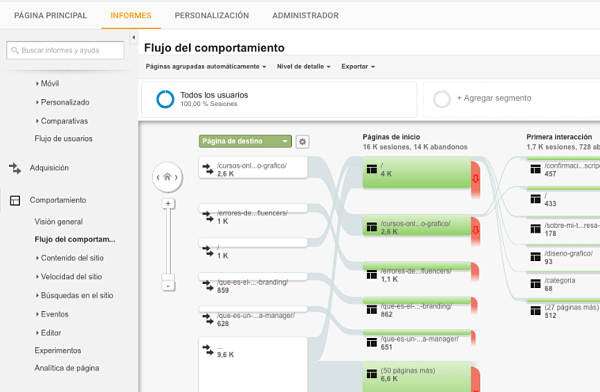Click the home navigation icon in flow
Viewport: 600px width, 392px height.
(167, 177)
